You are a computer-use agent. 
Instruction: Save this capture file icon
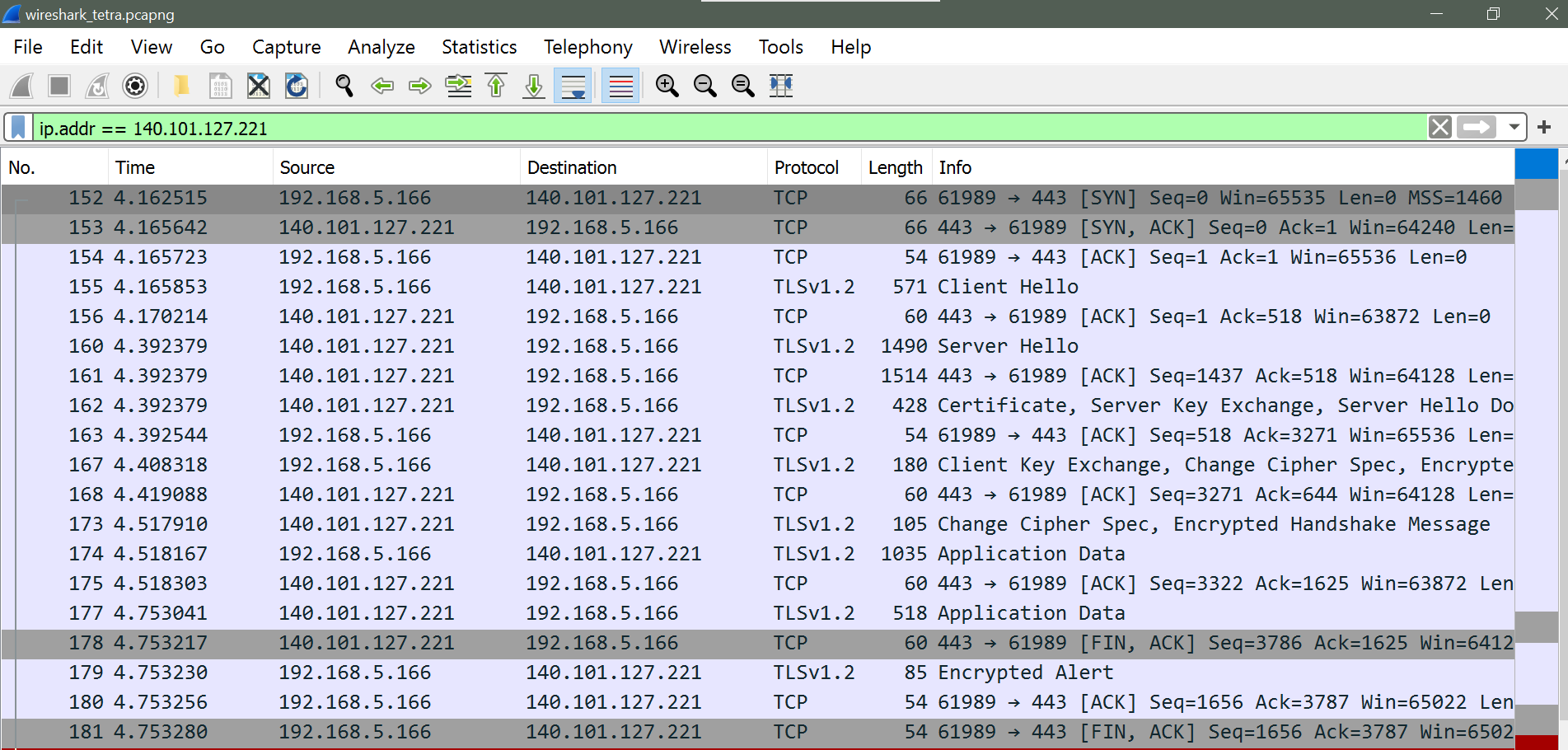point(220,86)
